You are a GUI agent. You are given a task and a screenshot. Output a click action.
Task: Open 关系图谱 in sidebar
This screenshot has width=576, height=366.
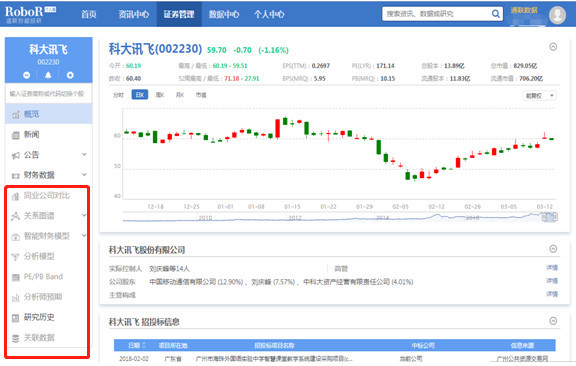[48, 216]
